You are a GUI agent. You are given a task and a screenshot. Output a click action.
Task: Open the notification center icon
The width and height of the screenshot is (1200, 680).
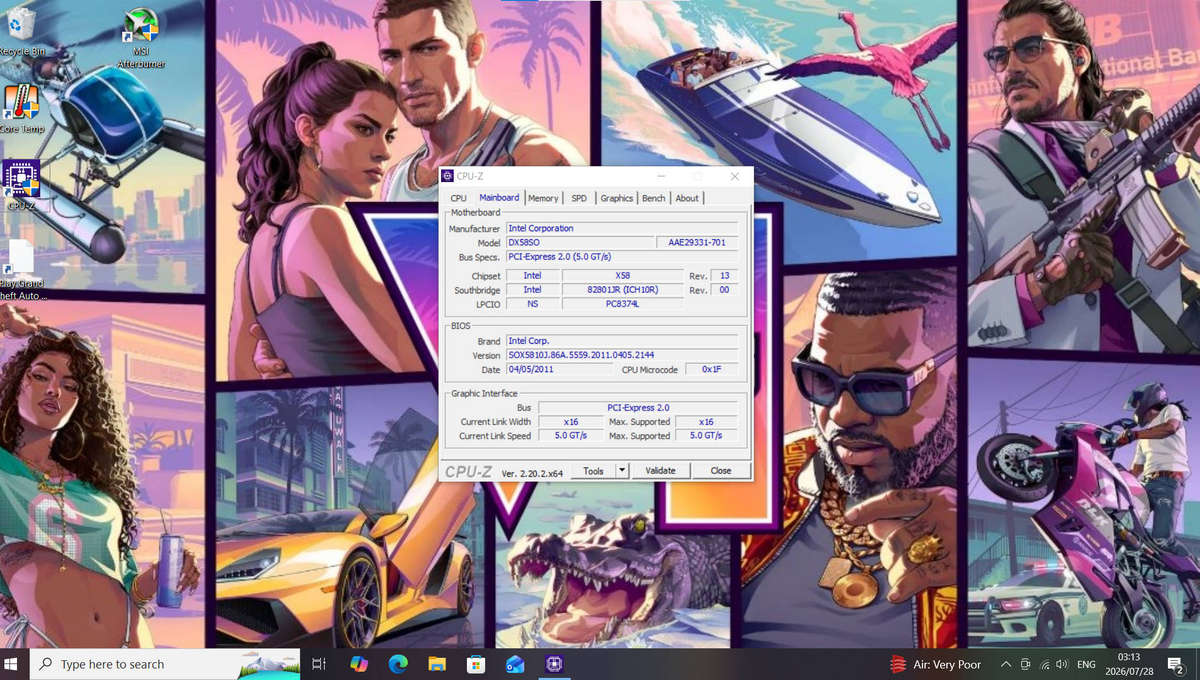[1176, 664]
